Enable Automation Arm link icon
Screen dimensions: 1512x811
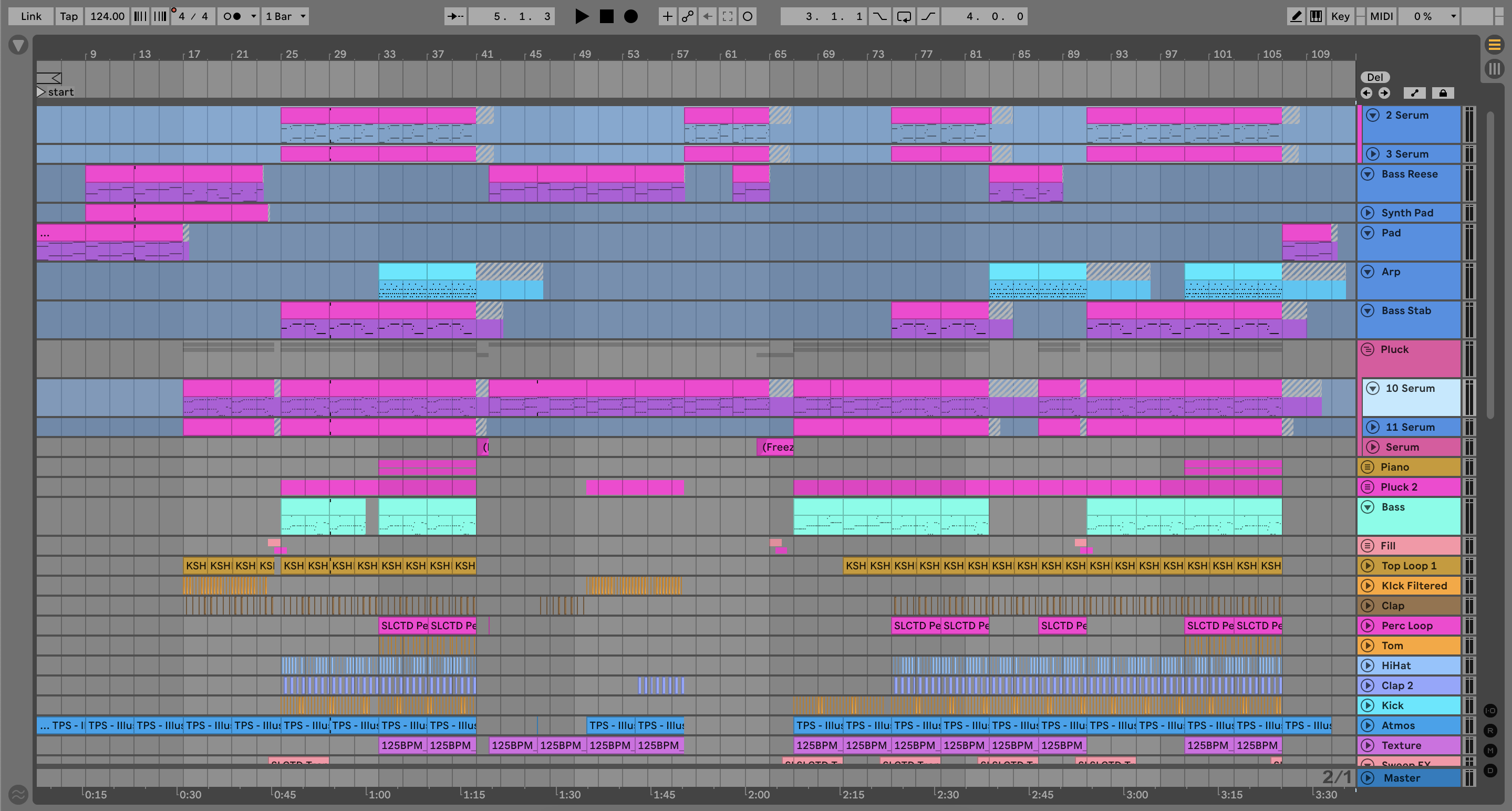[x=687, y=16]
